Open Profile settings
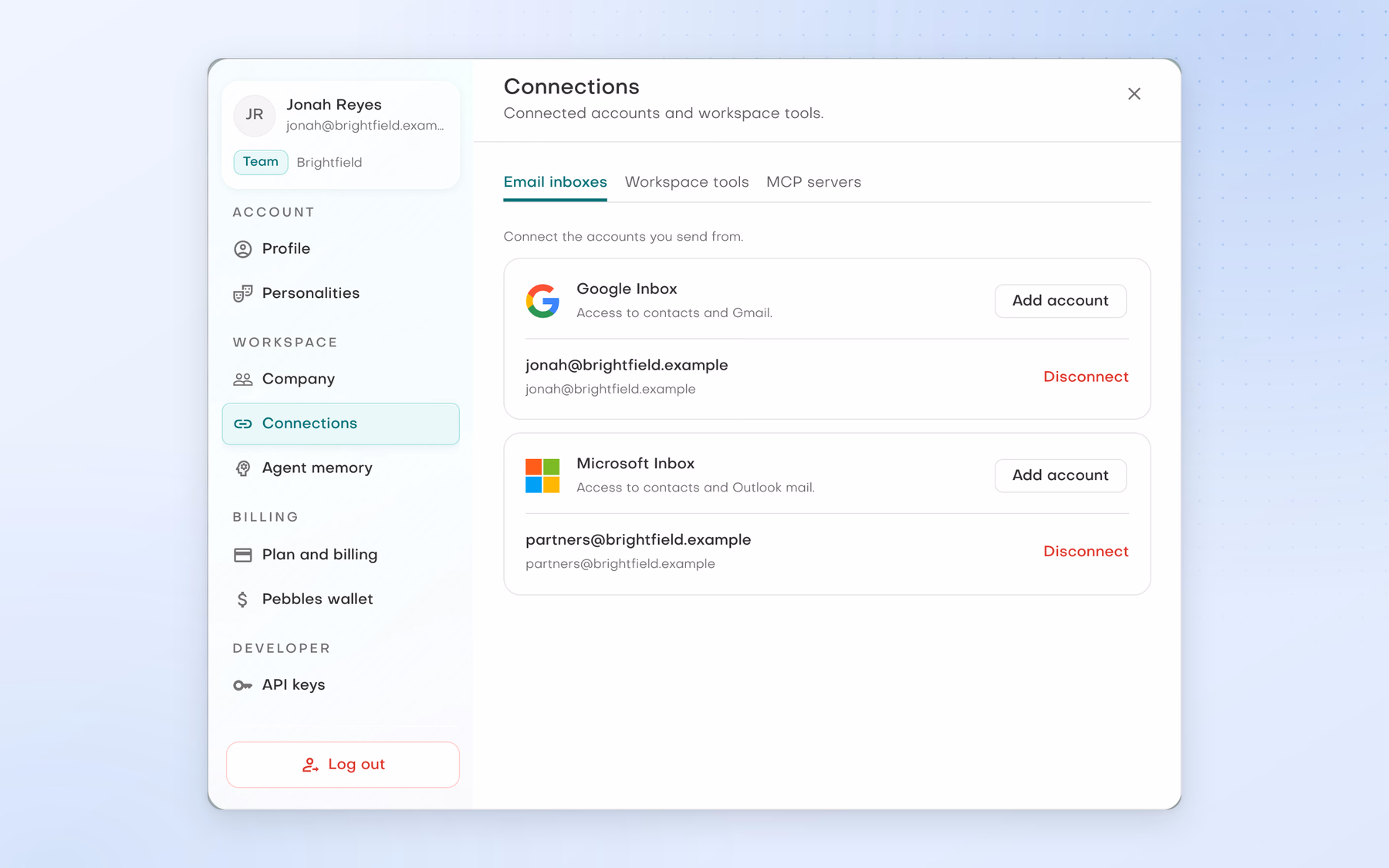Viewport: 1389px width, 868px height. coord(341,249)
